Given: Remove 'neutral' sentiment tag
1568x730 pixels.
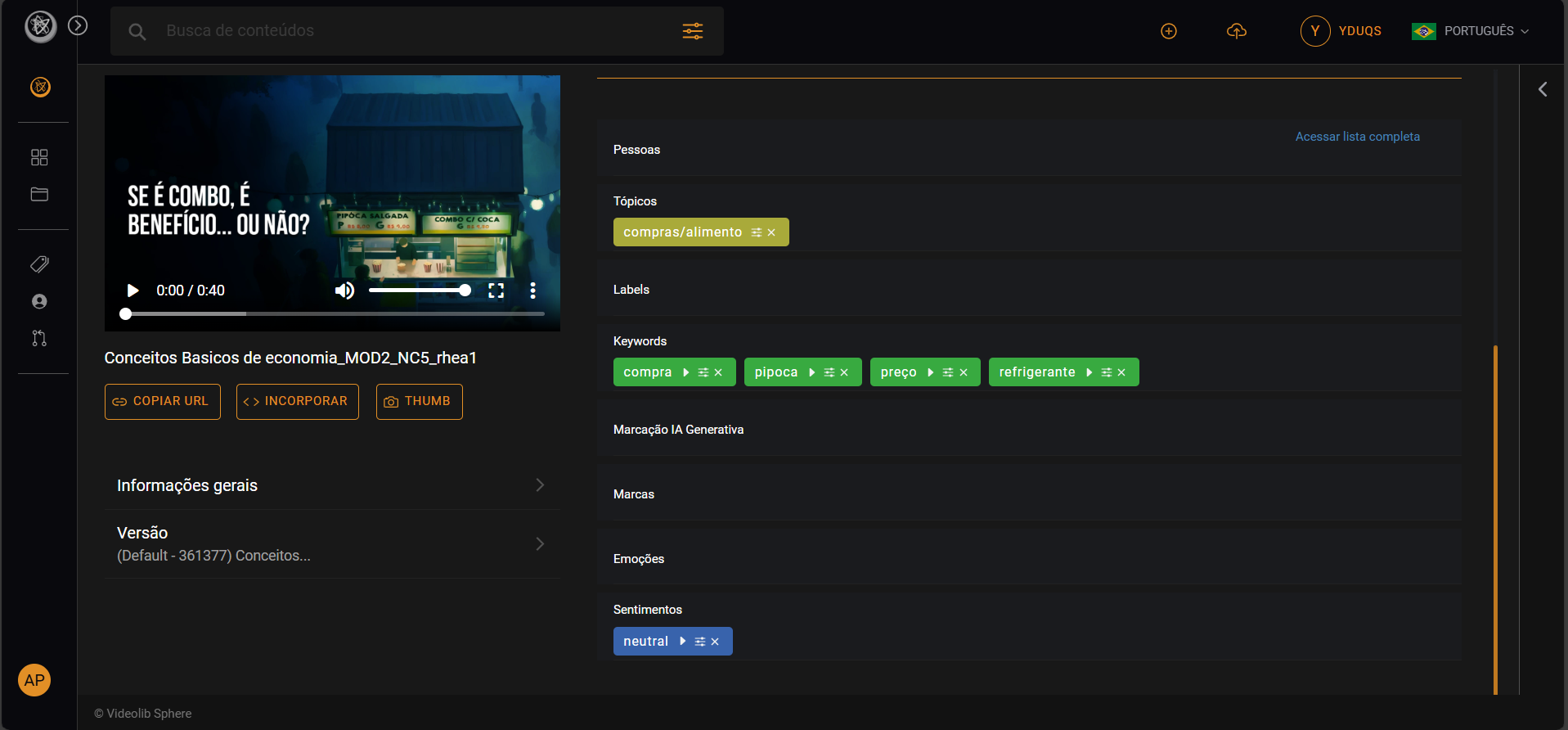Looking at the screenshot, I should 715,642.
